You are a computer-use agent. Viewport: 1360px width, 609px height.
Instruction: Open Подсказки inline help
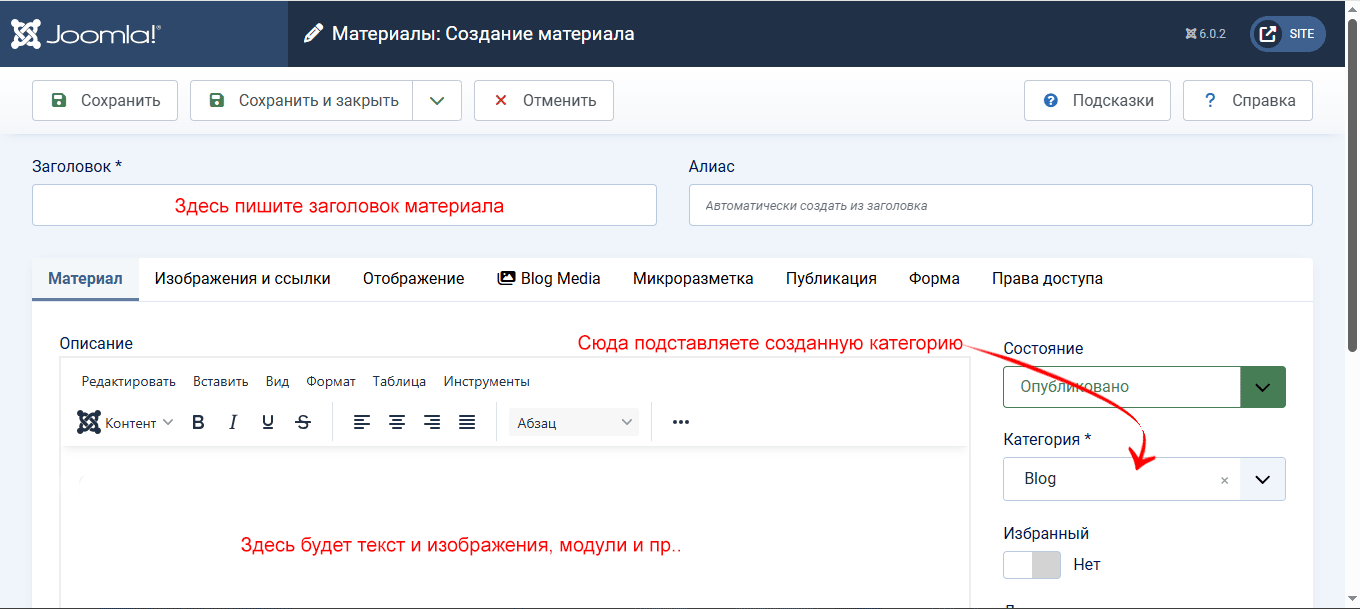[1097, 100]
